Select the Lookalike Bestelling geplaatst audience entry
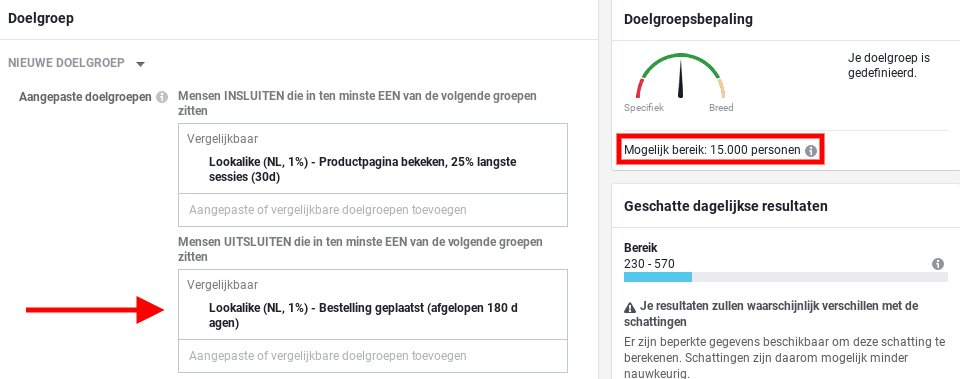This screenshot has height=379, width=960. point(363,315)
